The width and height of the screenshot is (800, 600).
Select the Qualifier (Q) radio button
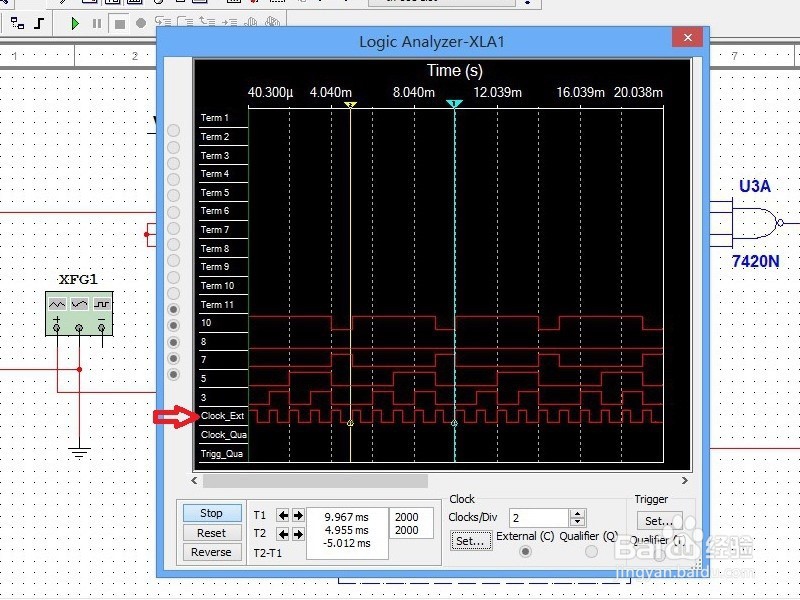(x=591, y=552)
